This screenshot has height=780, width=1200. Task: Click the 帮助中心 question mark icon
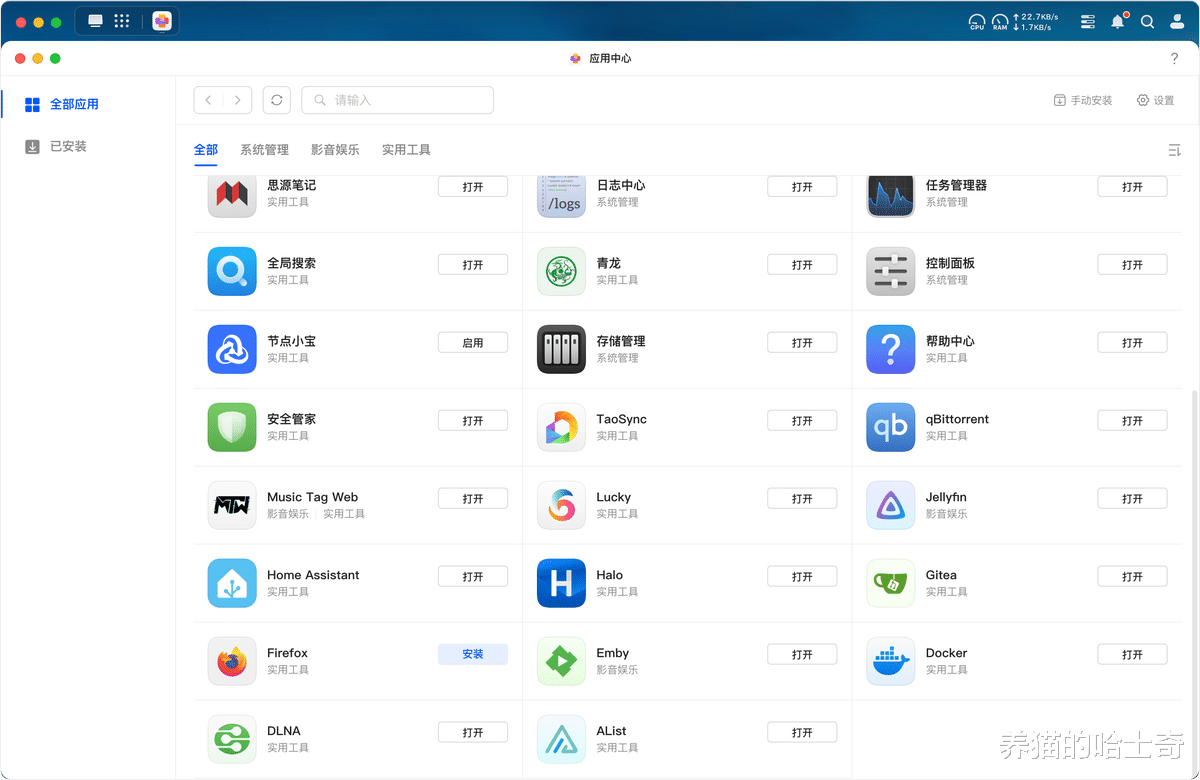[891, 350]
